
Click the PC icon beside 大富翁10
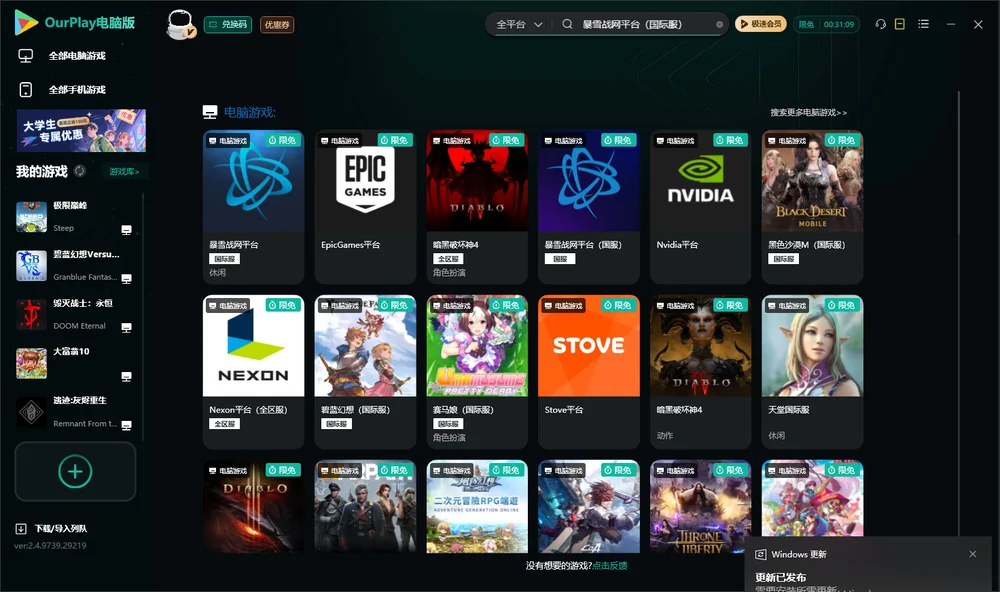[x=126, y=376]
